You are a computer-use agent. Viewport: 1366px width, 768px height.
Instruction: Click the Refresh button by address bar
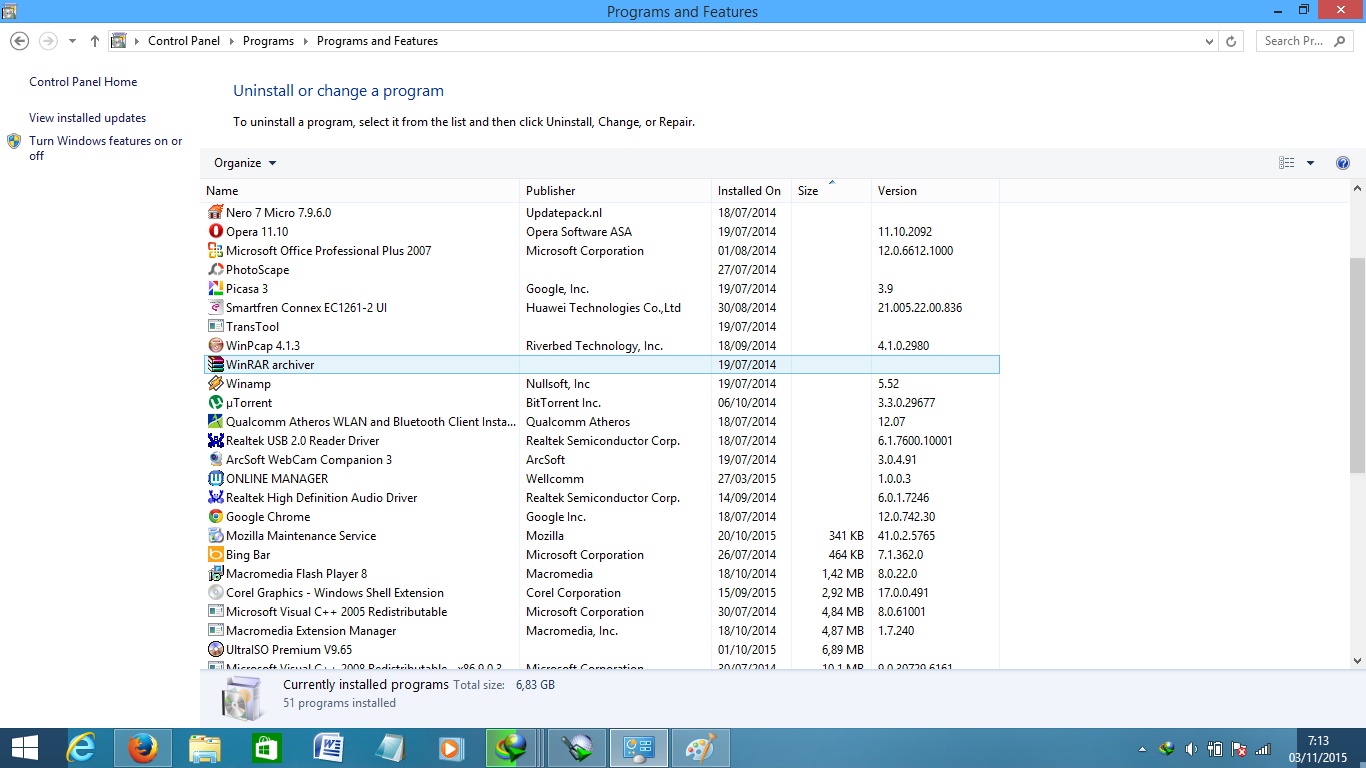click(1231, 41)
